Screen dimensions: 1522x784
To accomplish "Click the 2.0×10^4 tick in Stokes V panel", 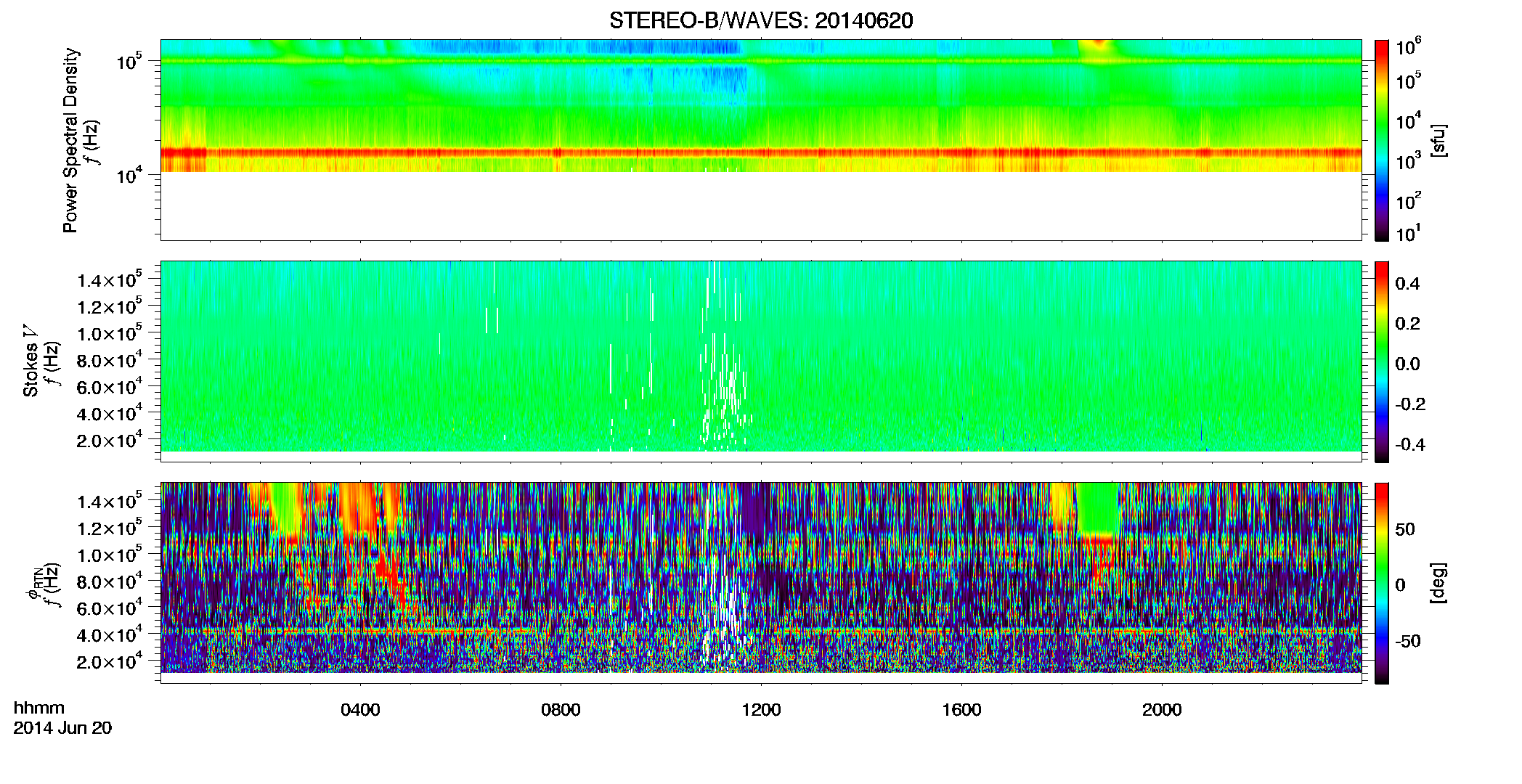I will (110, 439).
